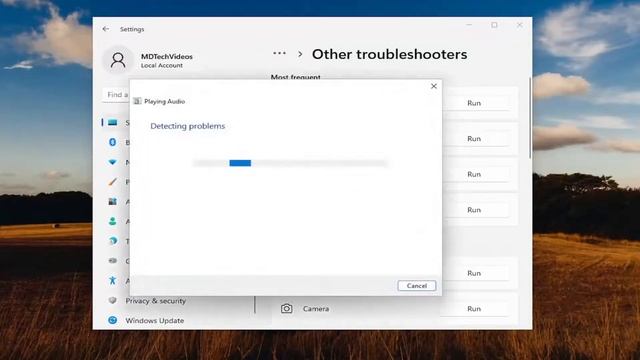
Task: Open the breadcrumb ellipsis menu
Action: [x=279, y=53]
